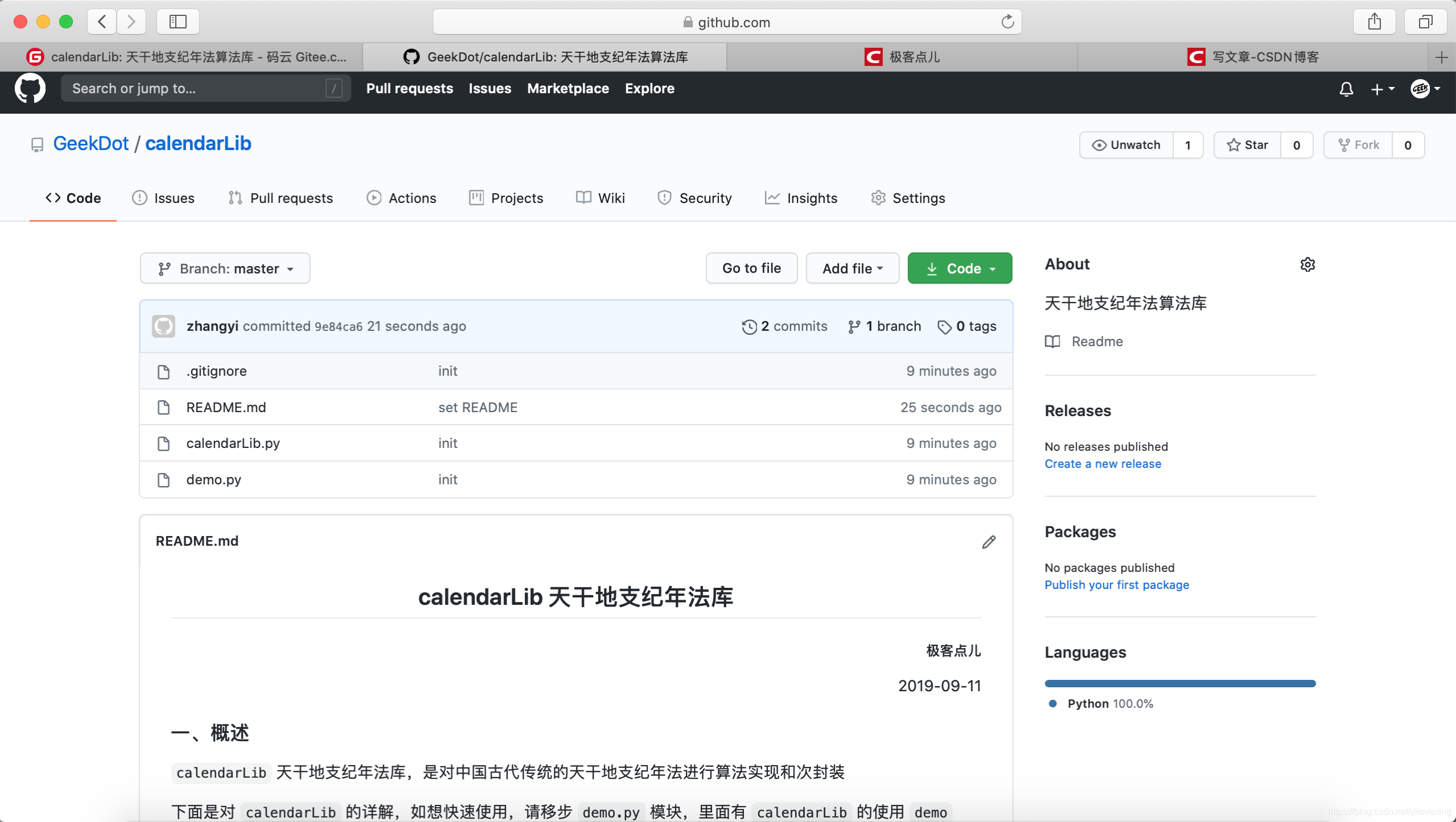1456x822 pixels.
Task: Expand the green Code download dropdown
Action: click(x=960, y=268)
